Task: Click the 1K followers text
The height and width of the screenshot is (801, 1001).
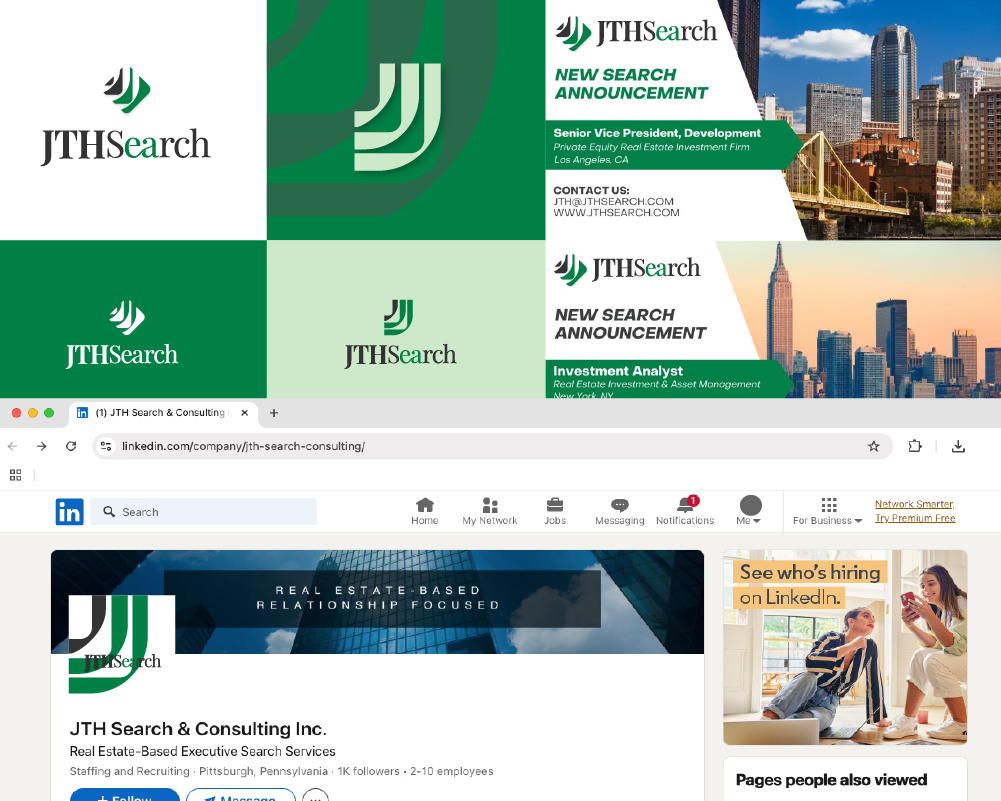Action: tap(368, 771)
